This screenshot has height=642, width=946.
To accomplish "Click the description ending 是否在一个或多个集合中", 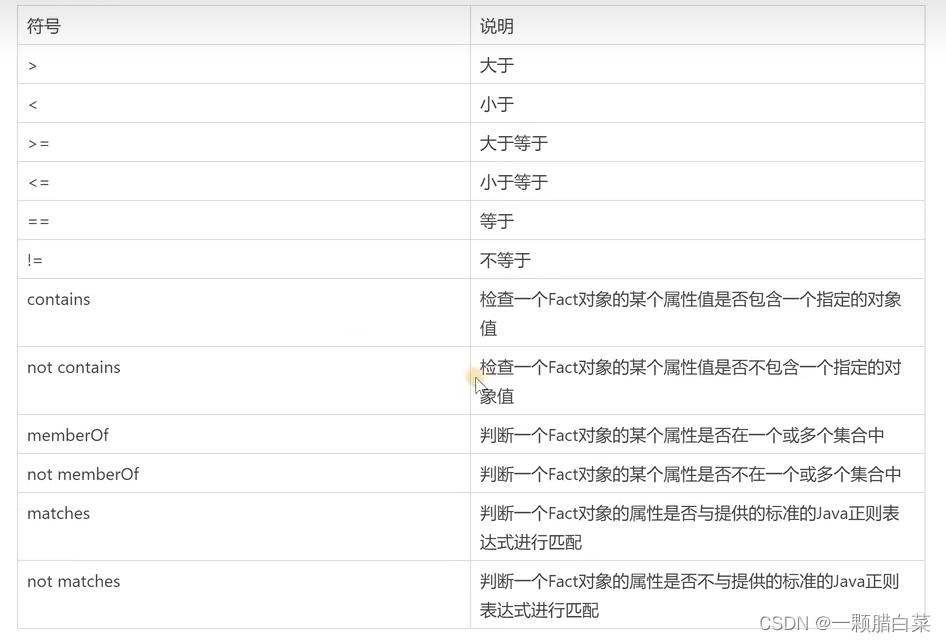I will click(697, 434).
